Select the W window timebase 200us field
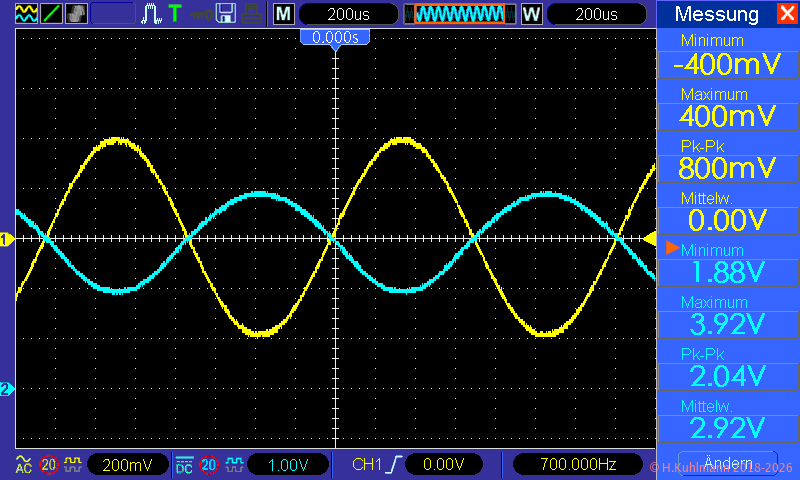Screen dimensions: 800x480 point(596,14)
